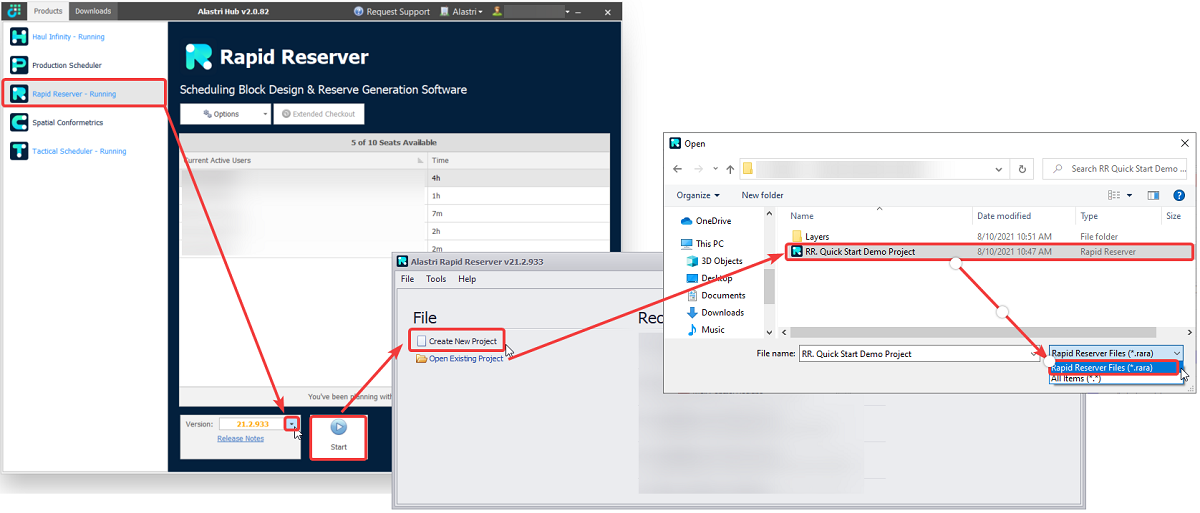
Task: Click the File name input field
Action: pos(920,353)
